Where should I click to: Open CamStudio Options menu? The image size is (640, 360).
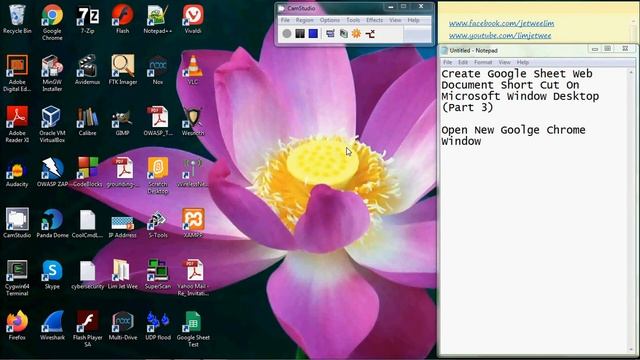(x=329, y=20)
